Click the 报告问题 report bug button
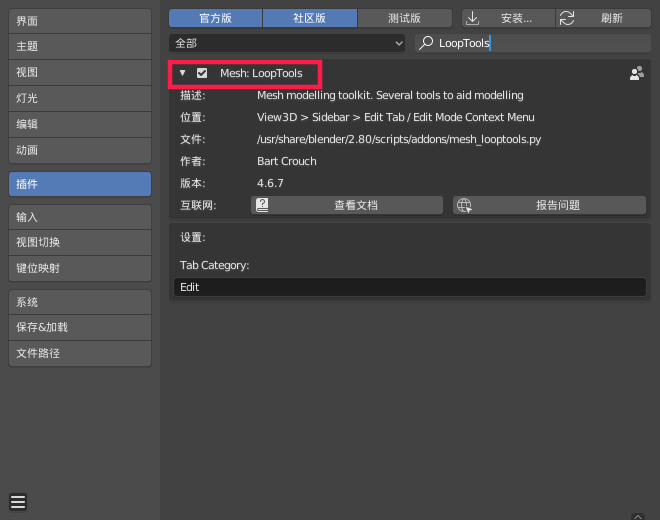 point(549,205)
